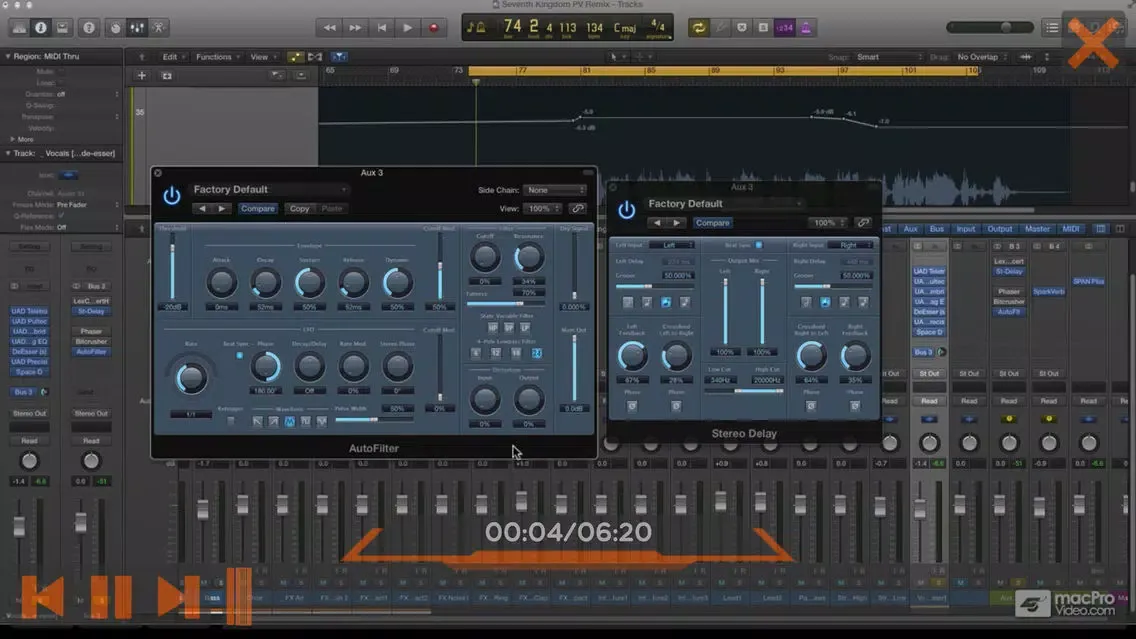Open SparkVerb plug-in slot in mixer
Screen dimensions: 1136x639
pyautogui.click(x=1048, y=291)
